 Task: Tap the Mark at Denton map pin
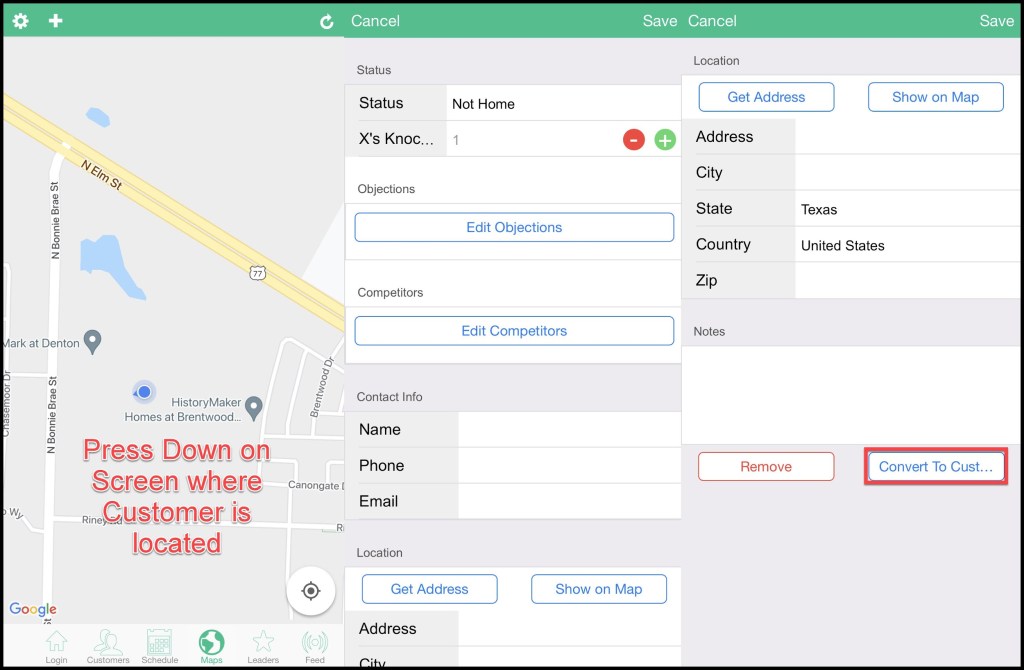pos(93,342)
